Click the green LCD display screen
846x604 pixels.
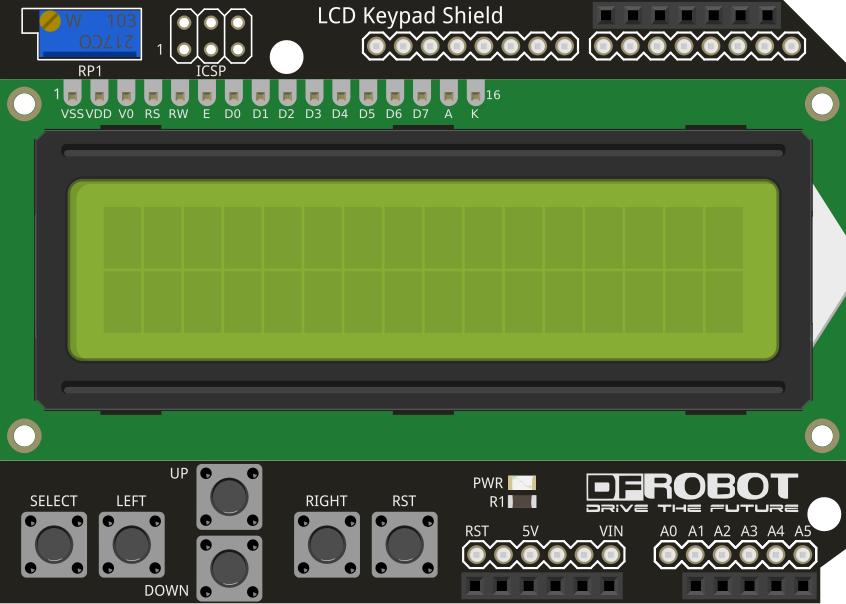tap(424, 270)
